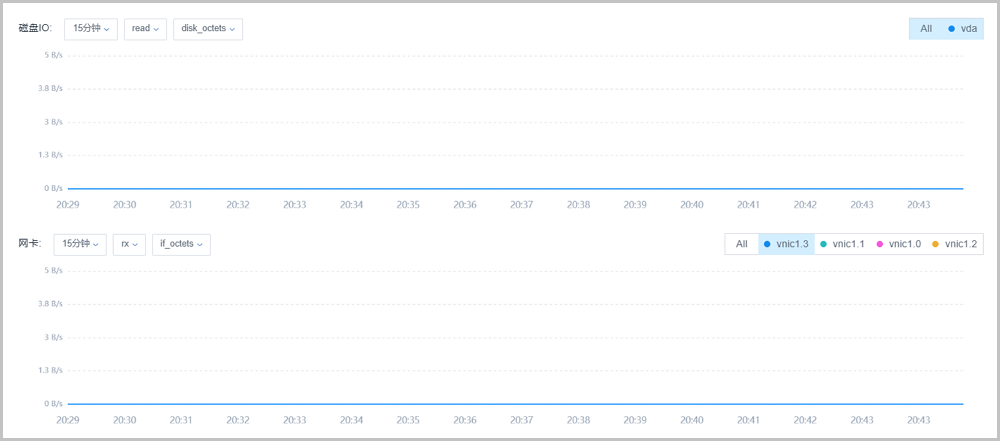
Task: Click the 20:33 label on the network chart
Action: tap(295, 420)
